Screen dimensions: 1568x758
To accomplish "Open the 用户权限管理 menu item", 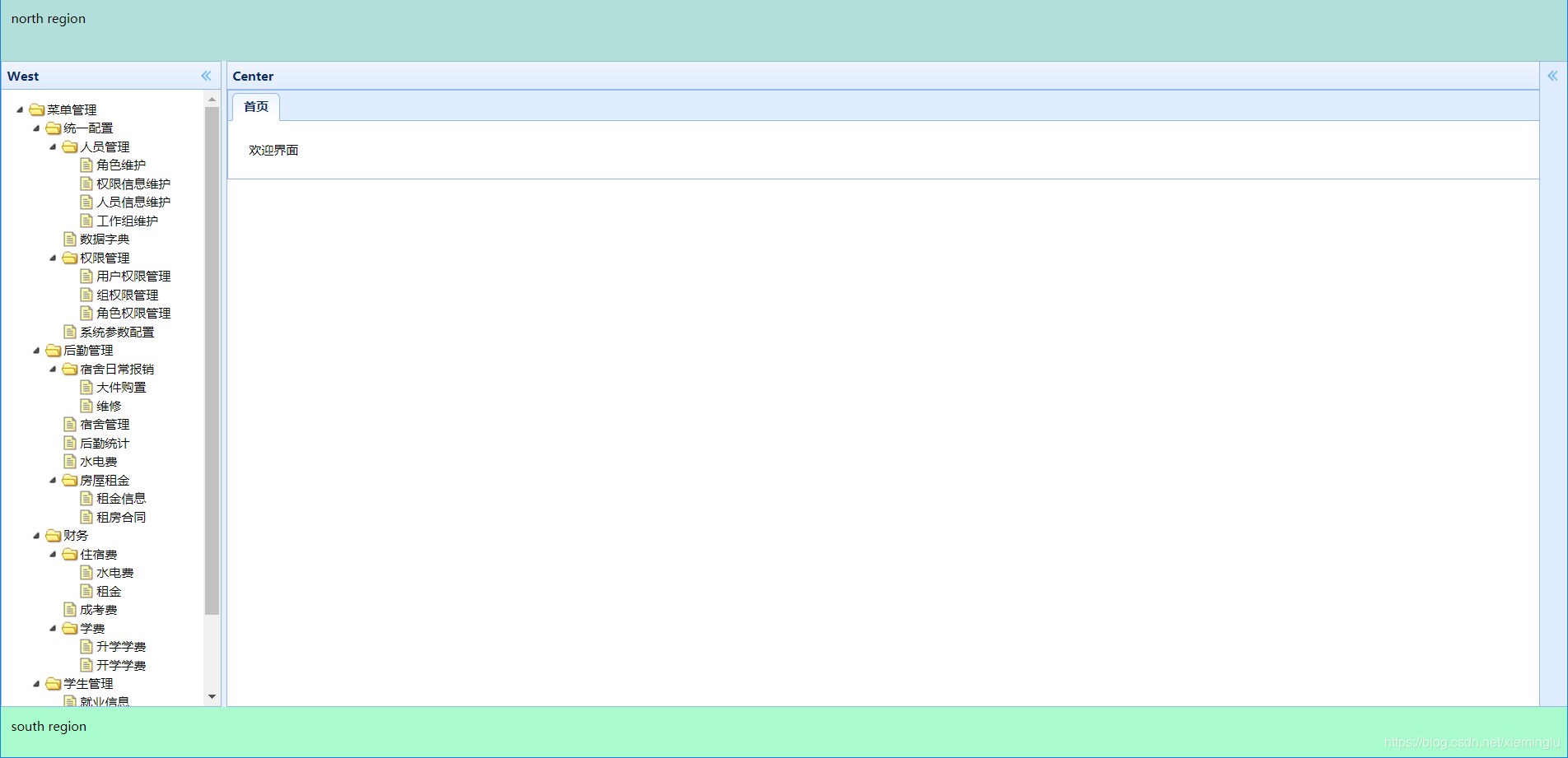I will pos(133,277).
